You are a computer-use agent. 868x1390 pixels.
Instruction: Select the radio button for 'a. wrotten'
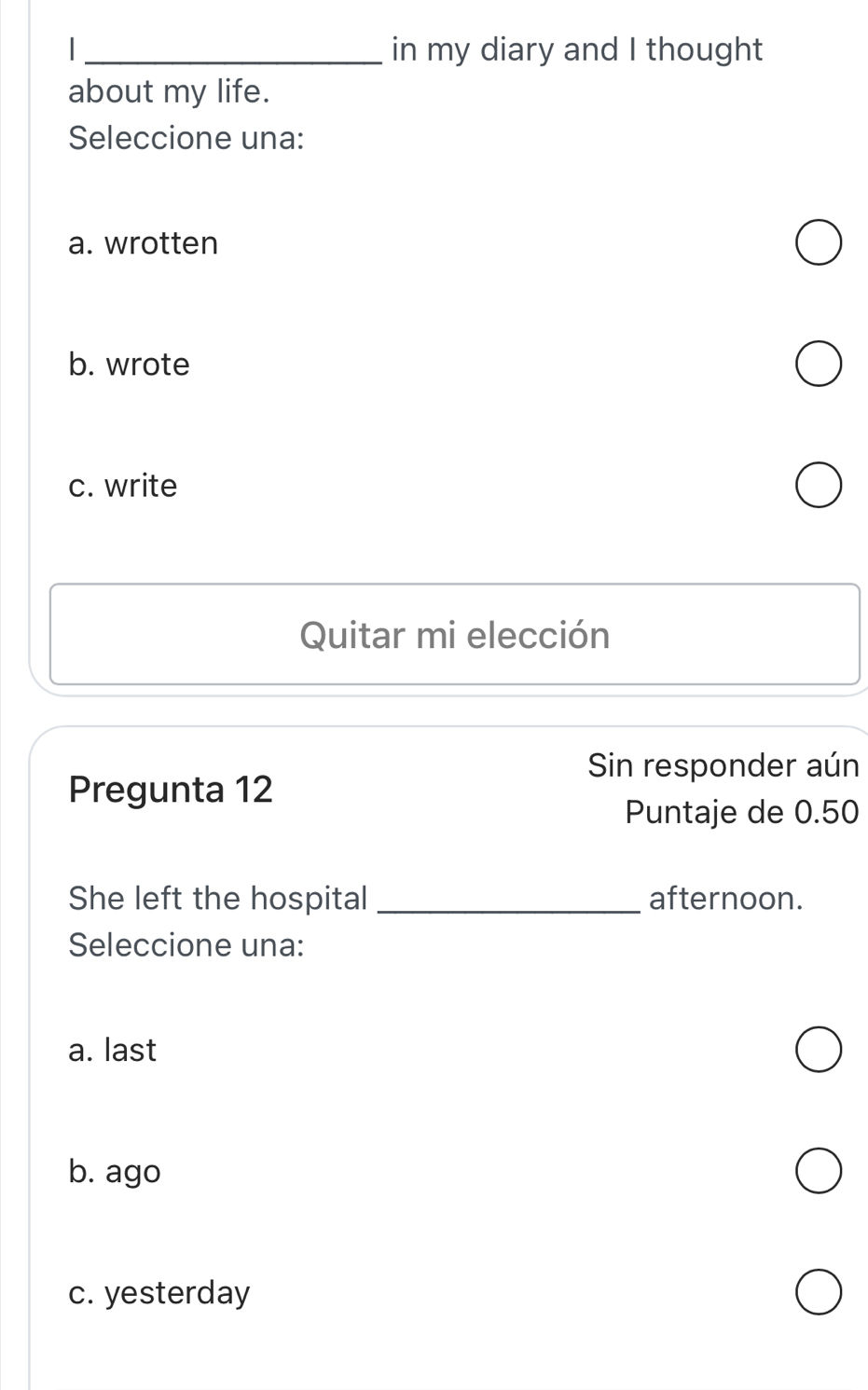click(819, 243)
